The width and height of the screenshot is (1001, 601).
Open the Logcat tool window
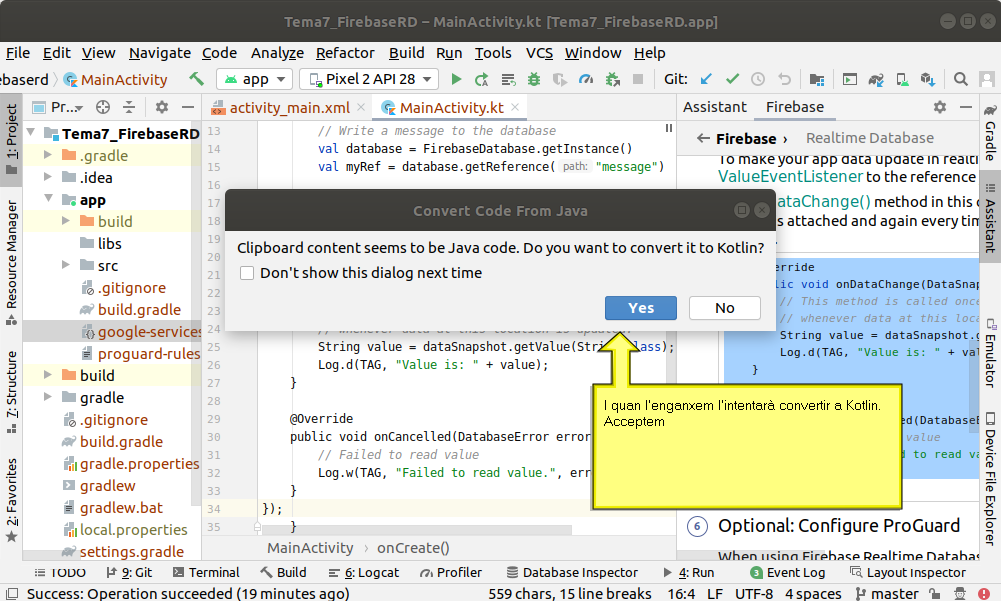(x=364, y=572)
